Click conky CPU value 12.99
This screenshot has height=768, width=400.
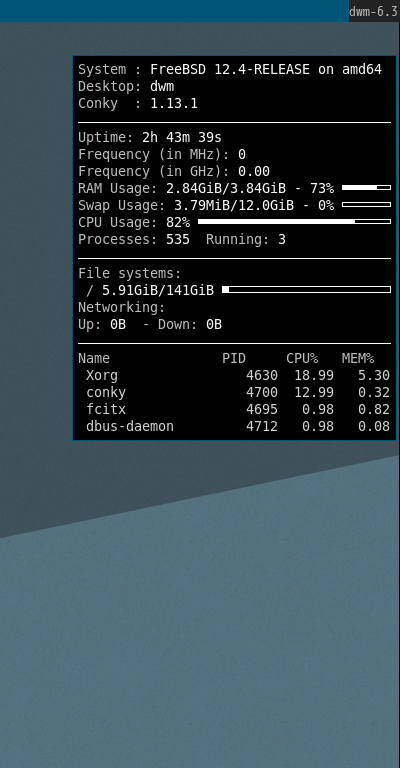314,393
